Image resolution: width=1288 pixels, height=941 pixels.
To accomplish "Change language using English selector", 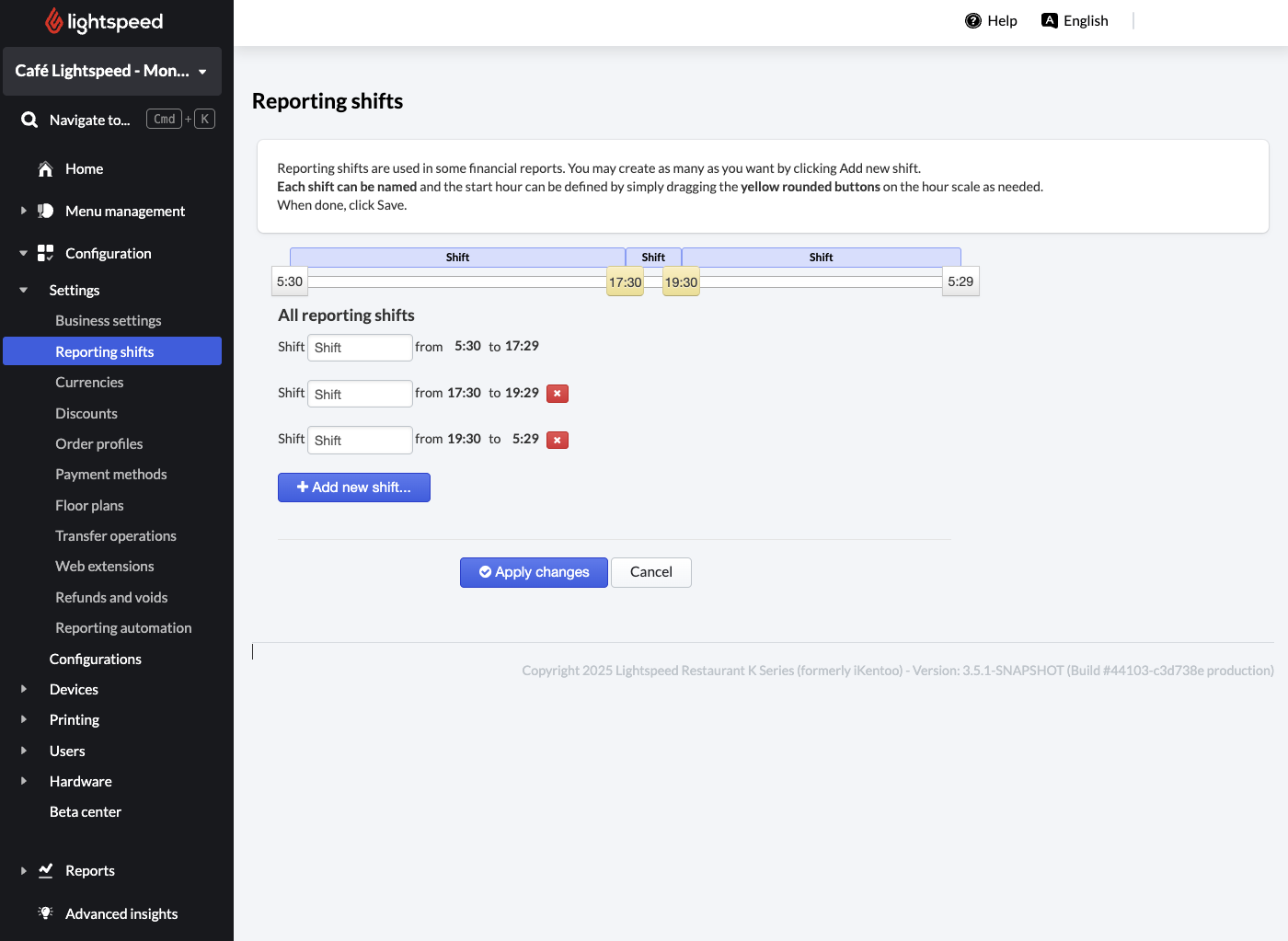I will coord(1075,21).
